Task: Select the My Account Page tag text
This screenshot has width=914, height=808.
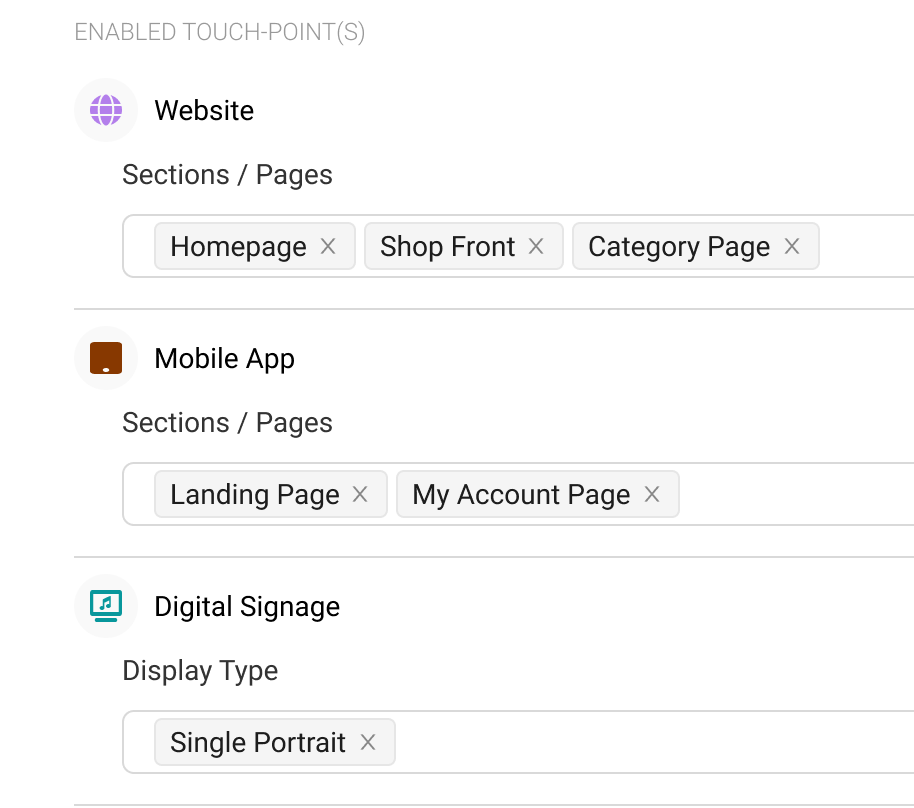Action: (x=521, y=495)
